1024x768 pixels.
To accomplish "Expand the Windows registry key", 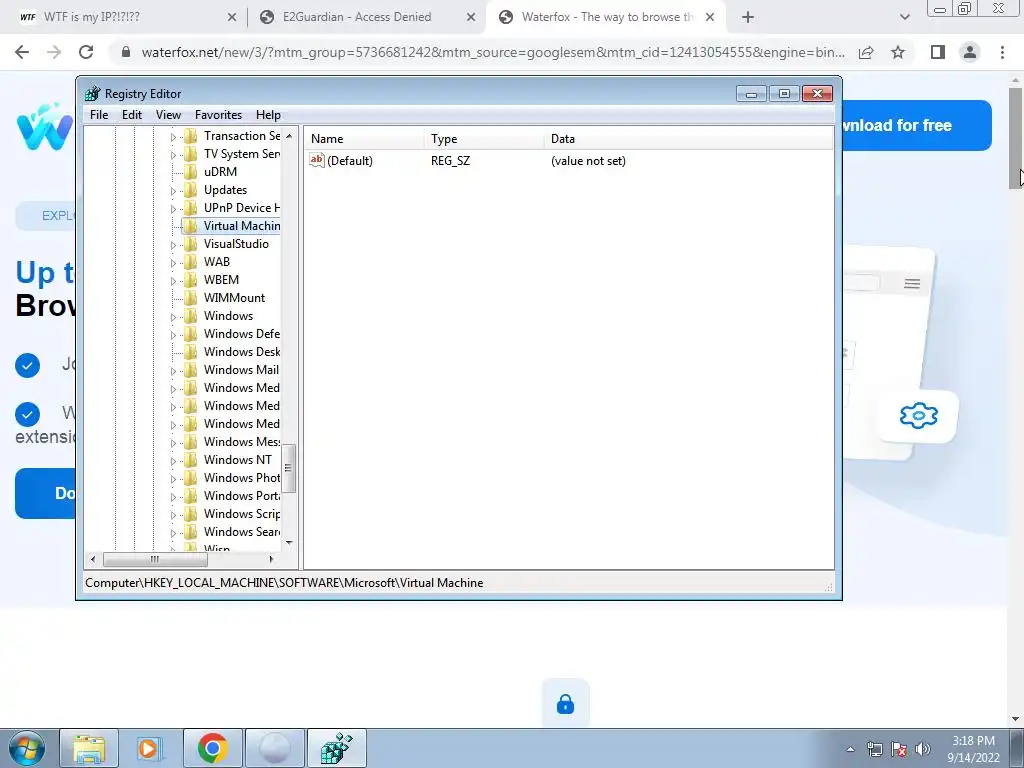I will pos(173,317).
